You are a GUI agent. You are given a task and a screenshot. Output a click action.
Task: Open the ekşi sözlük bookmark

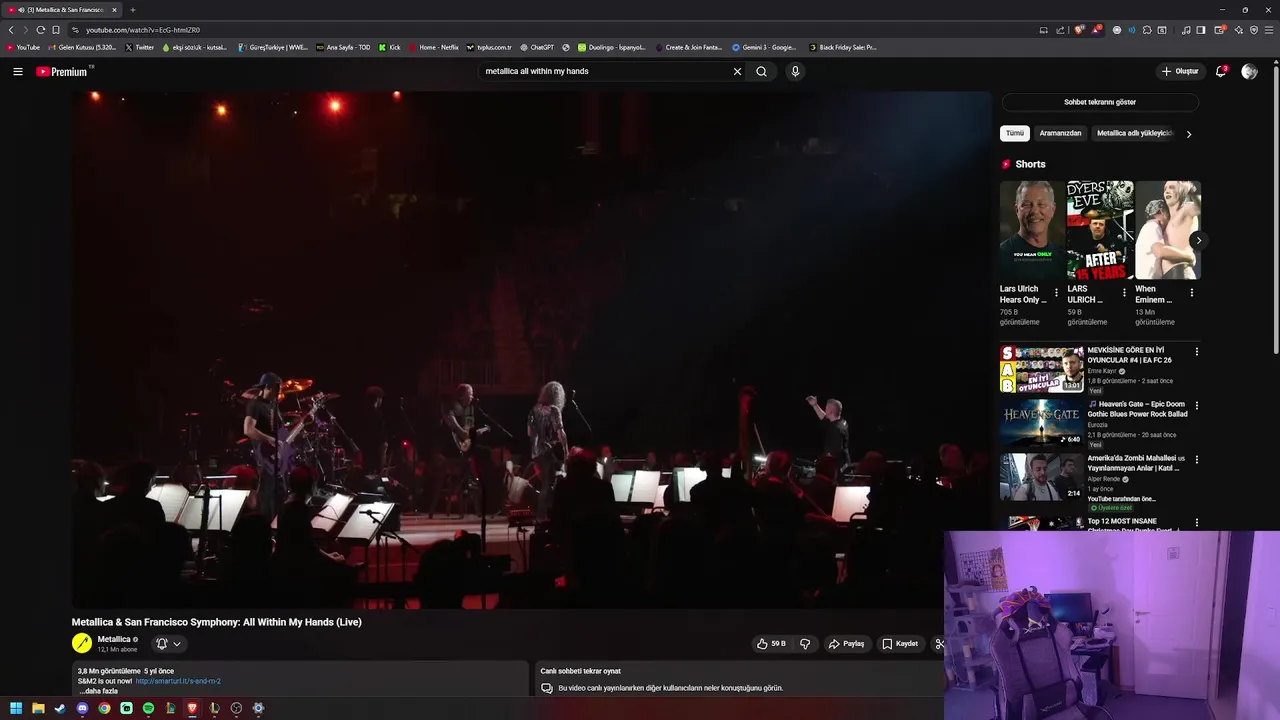tap(195, 47)
